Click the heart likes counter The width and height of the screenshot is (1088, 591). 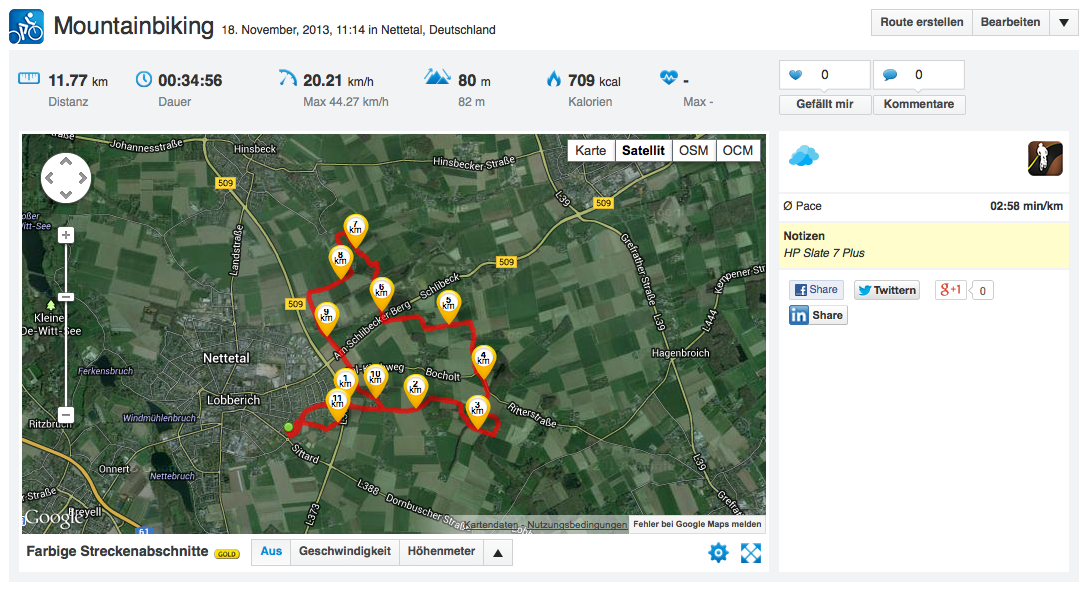824,75
